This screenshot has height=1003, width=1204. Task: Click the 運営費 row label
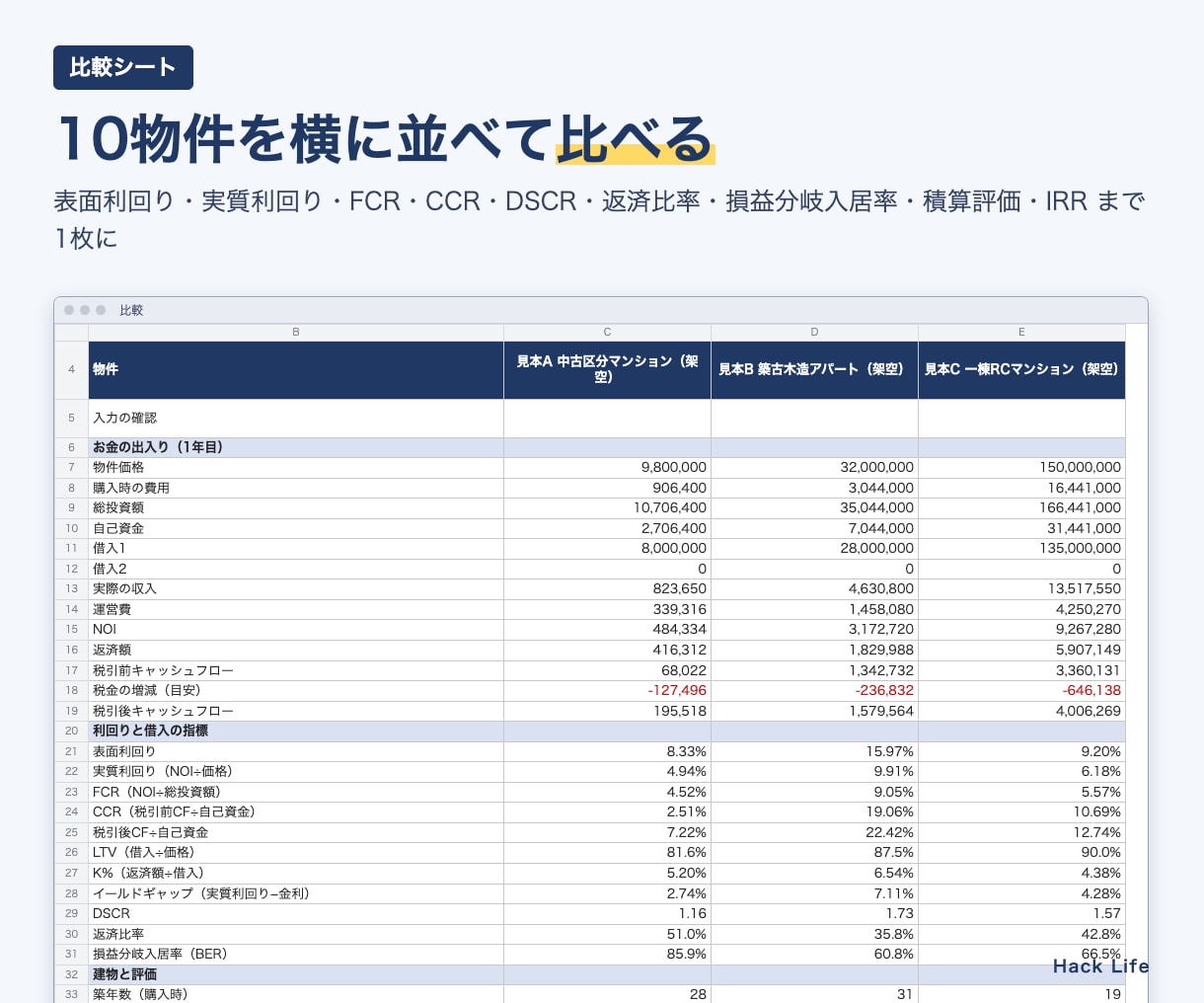pyautogui.click(x=113, y=609)
